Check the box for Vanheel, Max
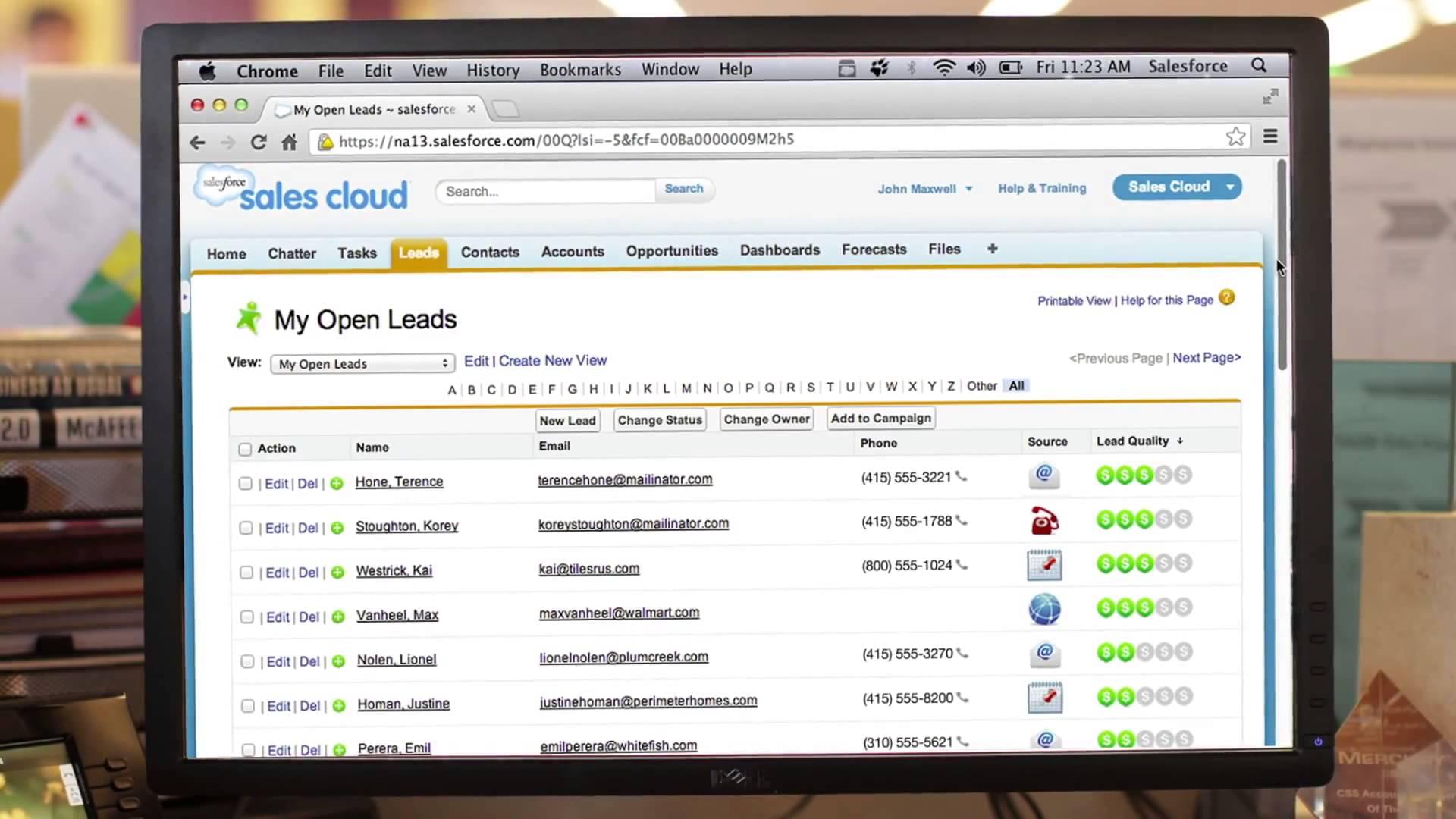The image size is (1456, 819). (246, 617)
